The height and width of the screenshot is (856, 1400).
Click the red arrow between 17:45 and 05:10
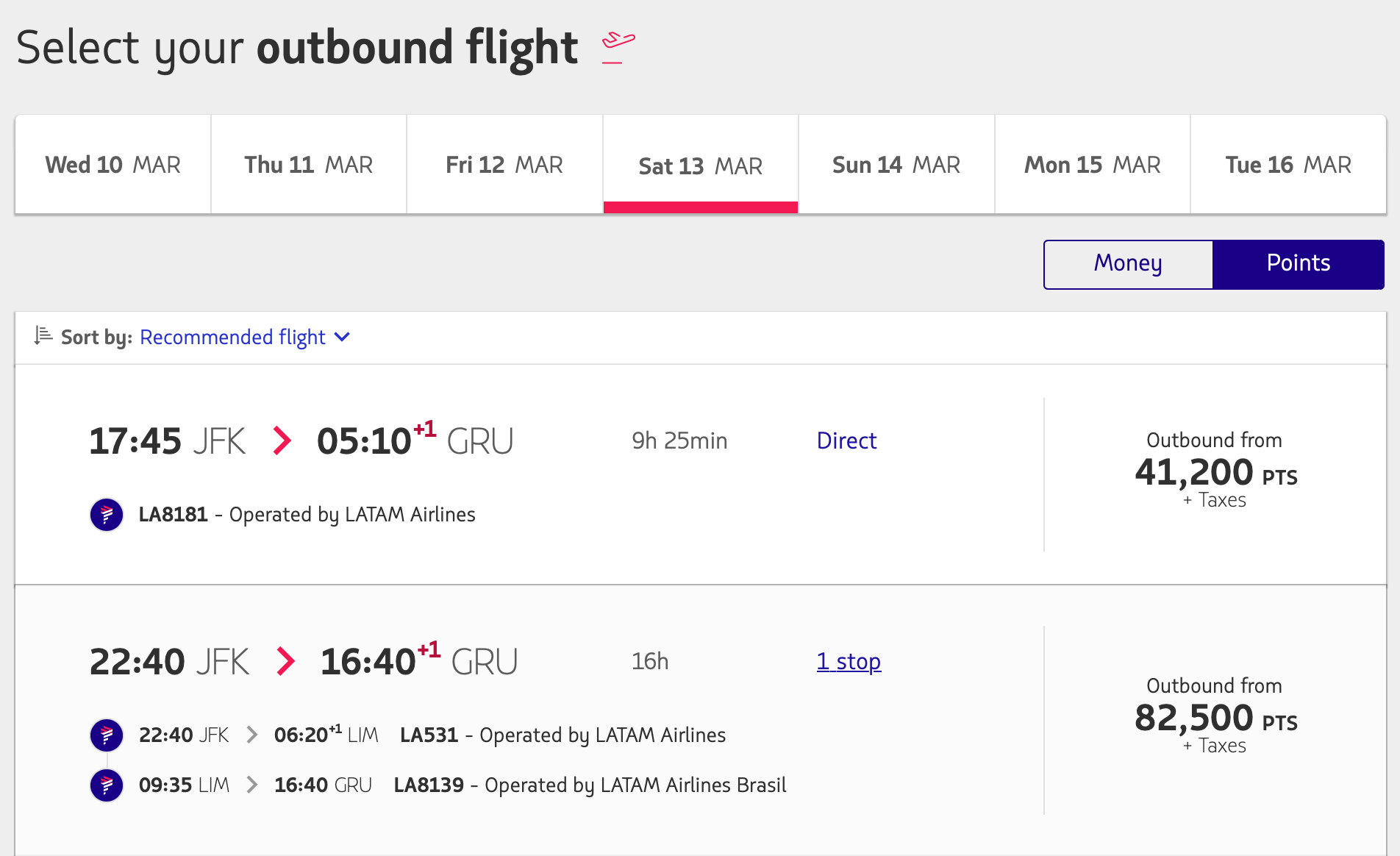[x=282, y=440]
